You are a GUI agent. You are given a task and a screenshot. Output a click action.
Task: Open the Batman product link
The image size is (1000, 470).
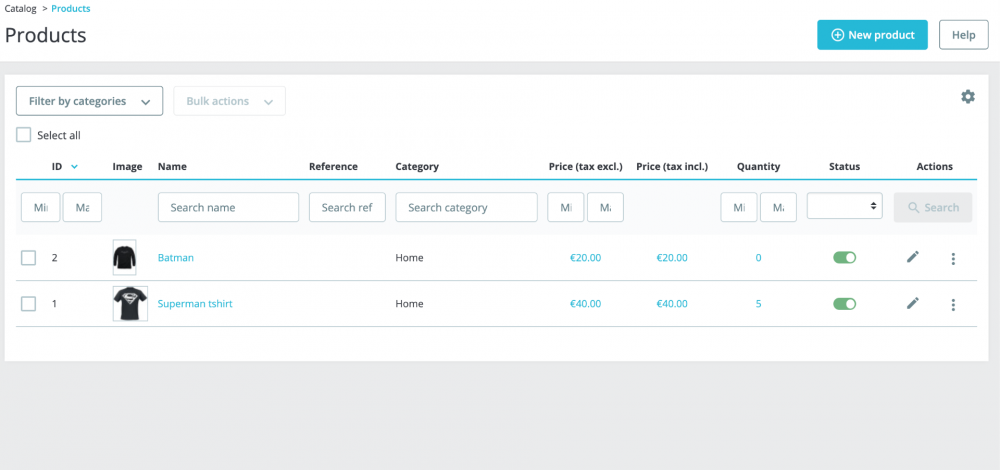176,258
